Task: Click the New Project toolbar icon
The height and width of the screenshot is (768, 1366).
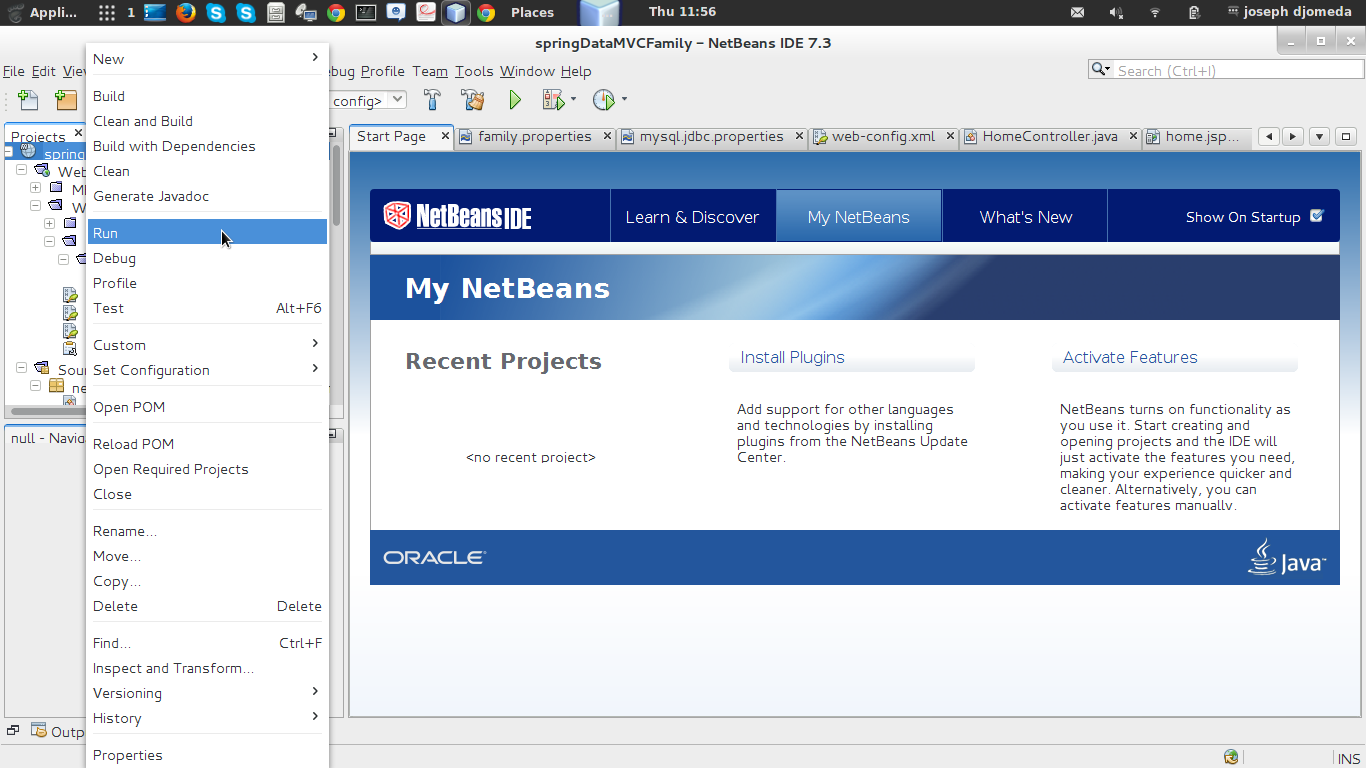Action: click(66, 100)
